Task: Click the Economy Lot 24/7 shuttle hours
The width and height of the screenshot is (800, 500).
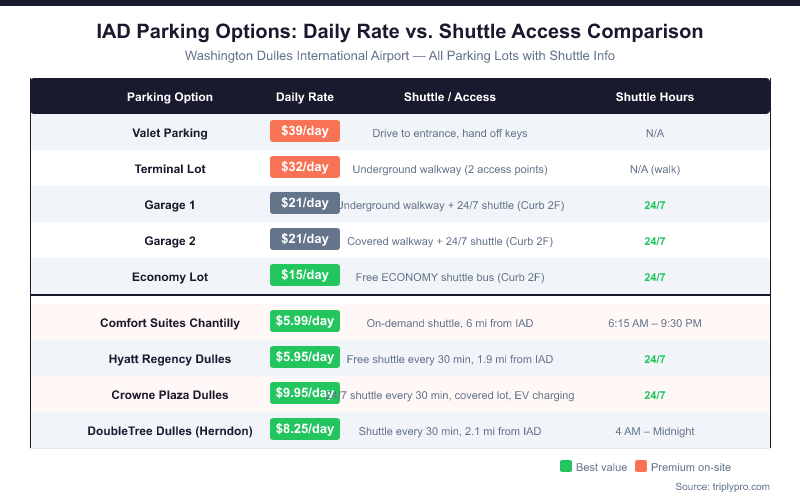Action: [x=655, y=277]
